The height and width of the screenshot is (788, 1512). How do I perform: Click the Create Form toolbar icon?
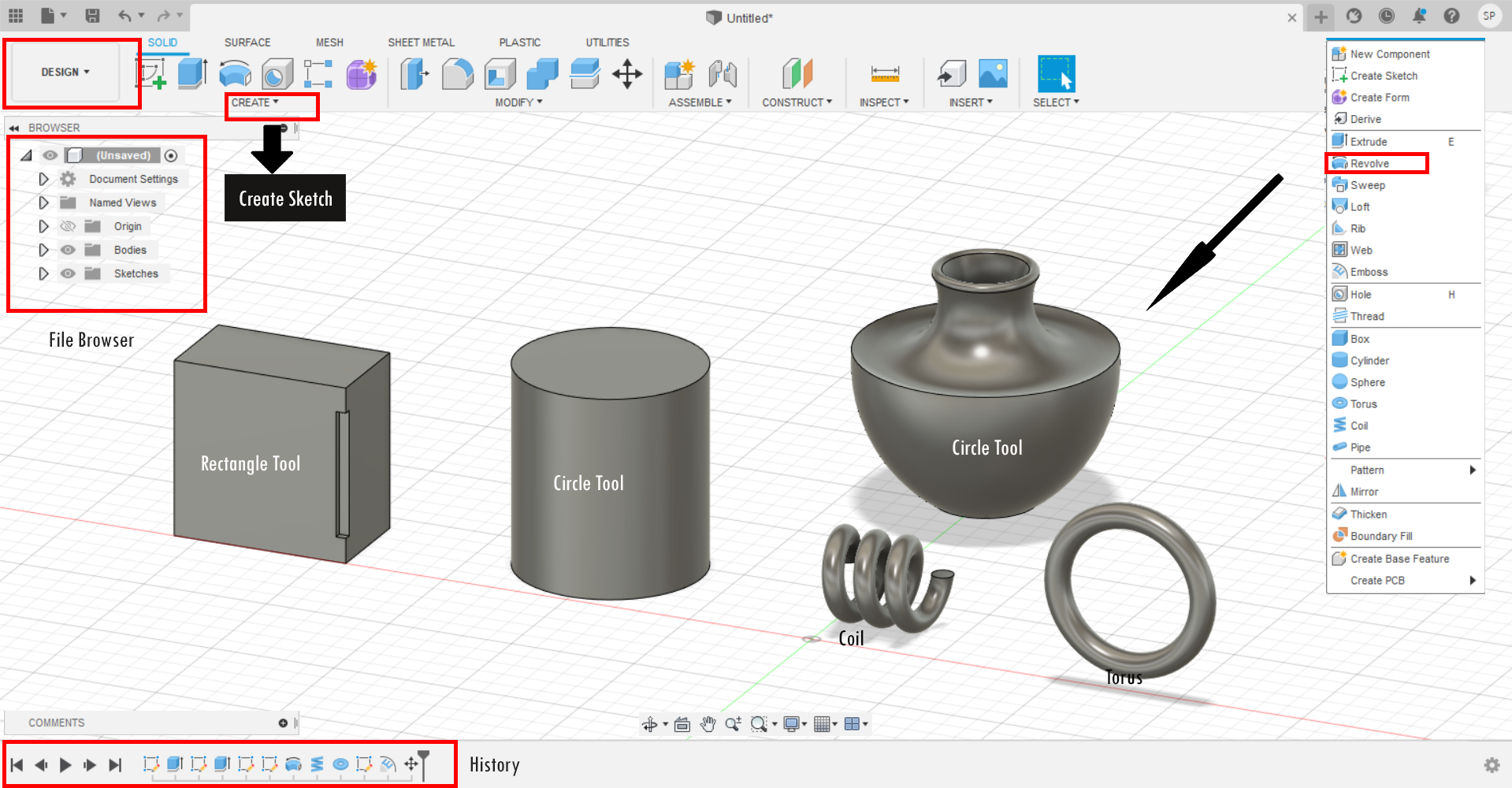(362, 74)
